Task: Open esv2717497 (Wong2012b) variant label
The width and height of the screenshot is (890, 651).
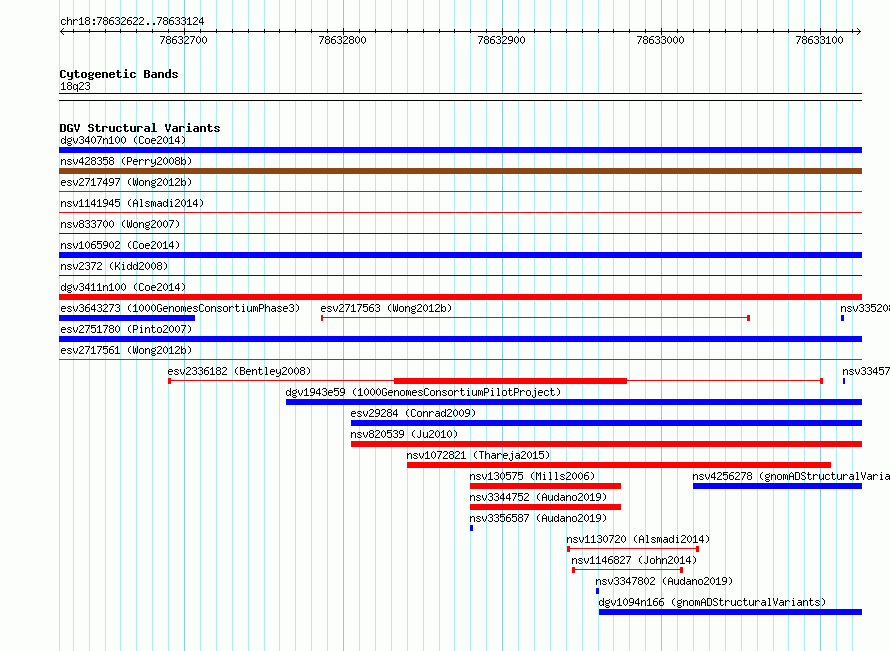Action: [x=126, y=182]
